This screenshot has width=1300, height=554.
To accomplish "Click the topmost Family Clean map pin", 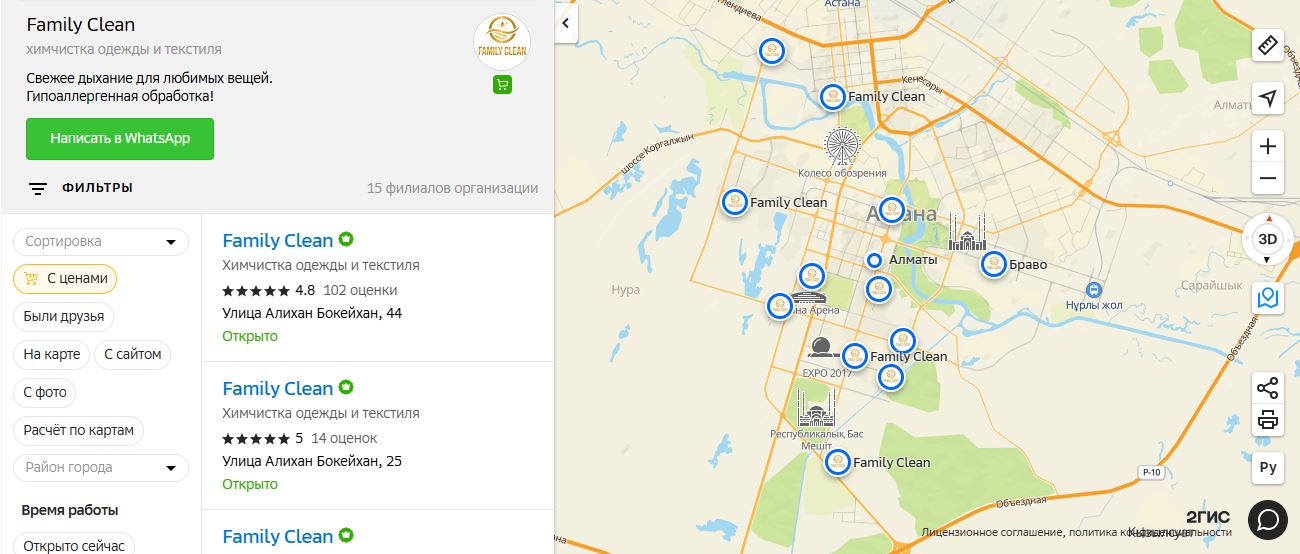I will (771, 51).
